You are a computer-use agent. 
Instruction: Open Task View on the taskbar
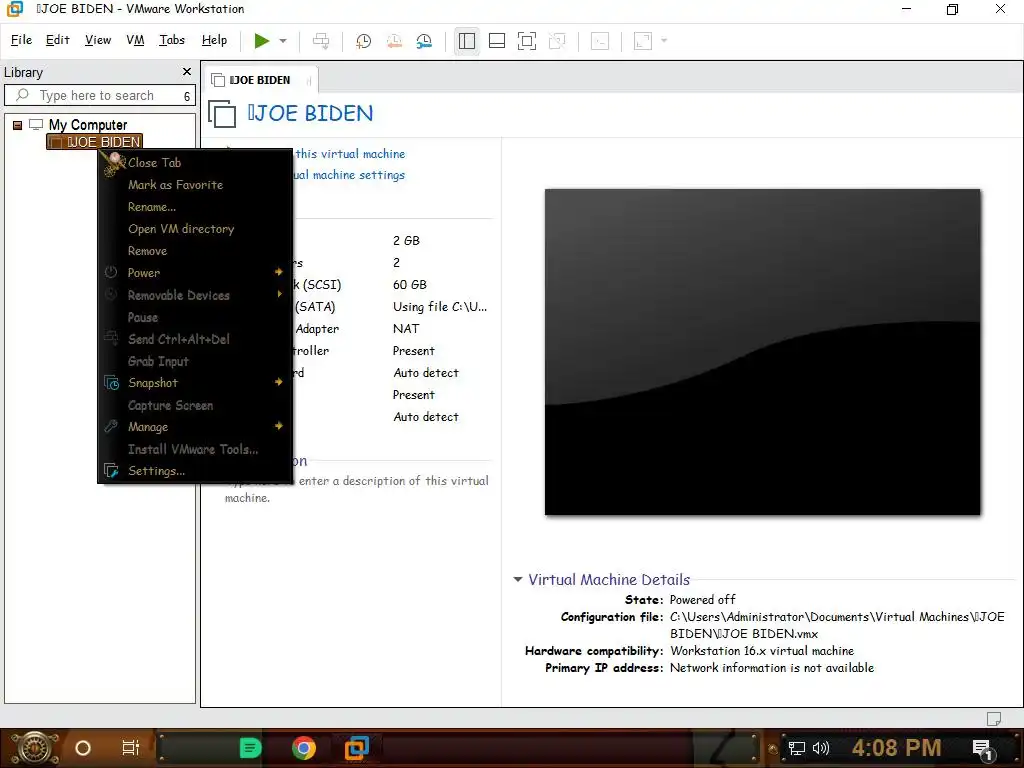tap(131, 748)
